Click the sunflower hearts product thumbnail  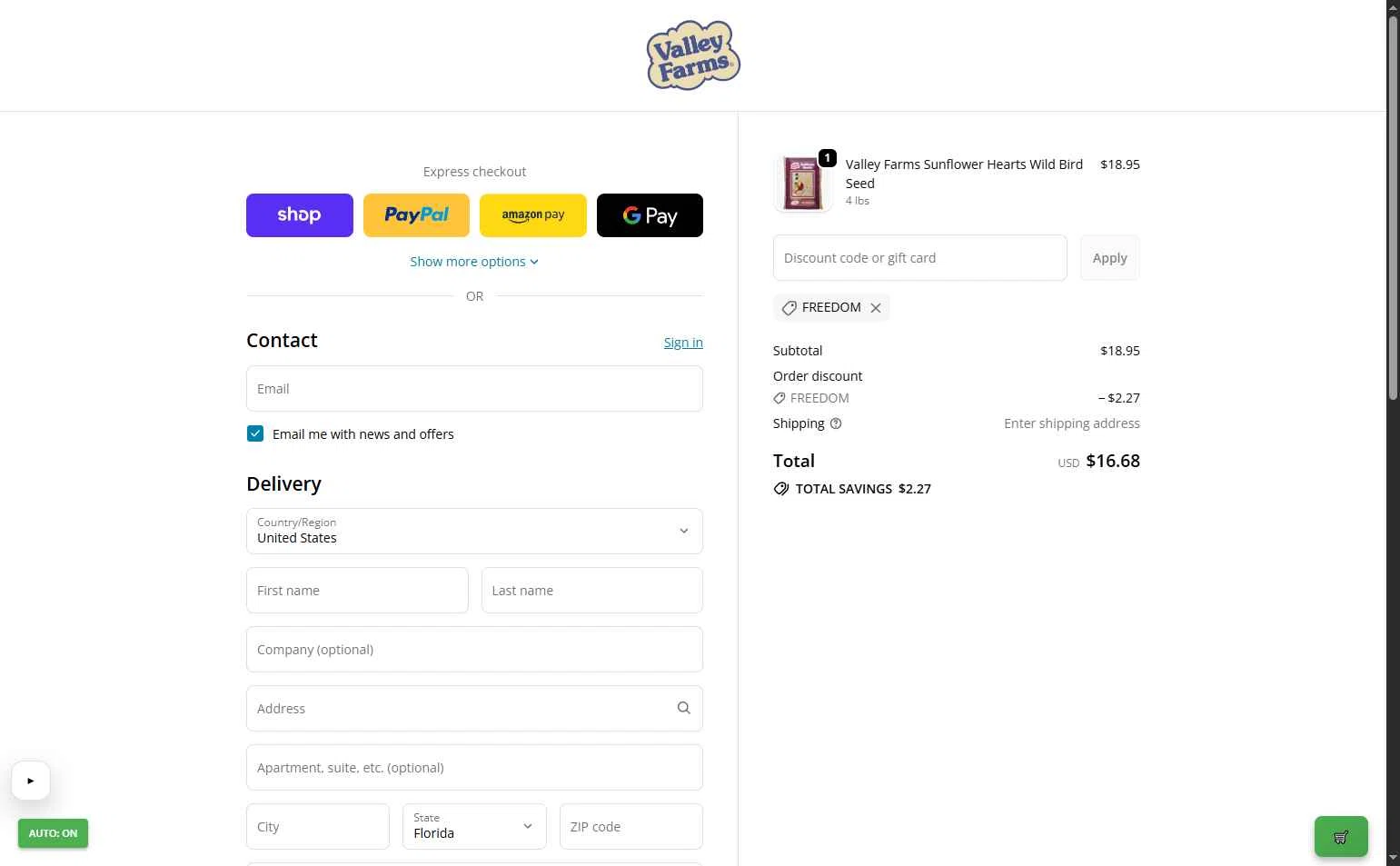pyautogui.click(x=802, y=183)
